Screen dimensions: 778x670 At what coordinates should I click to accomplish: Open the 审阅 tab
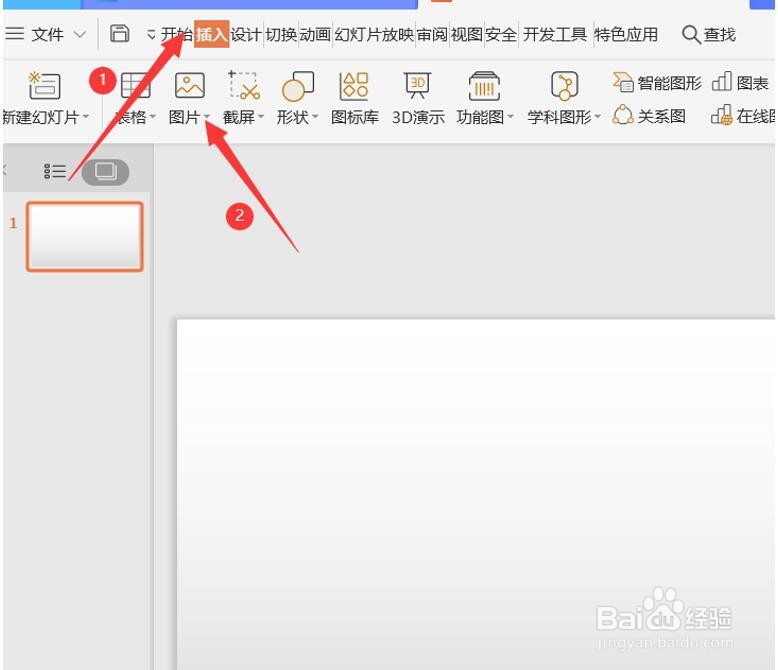[x=432, y=35]
